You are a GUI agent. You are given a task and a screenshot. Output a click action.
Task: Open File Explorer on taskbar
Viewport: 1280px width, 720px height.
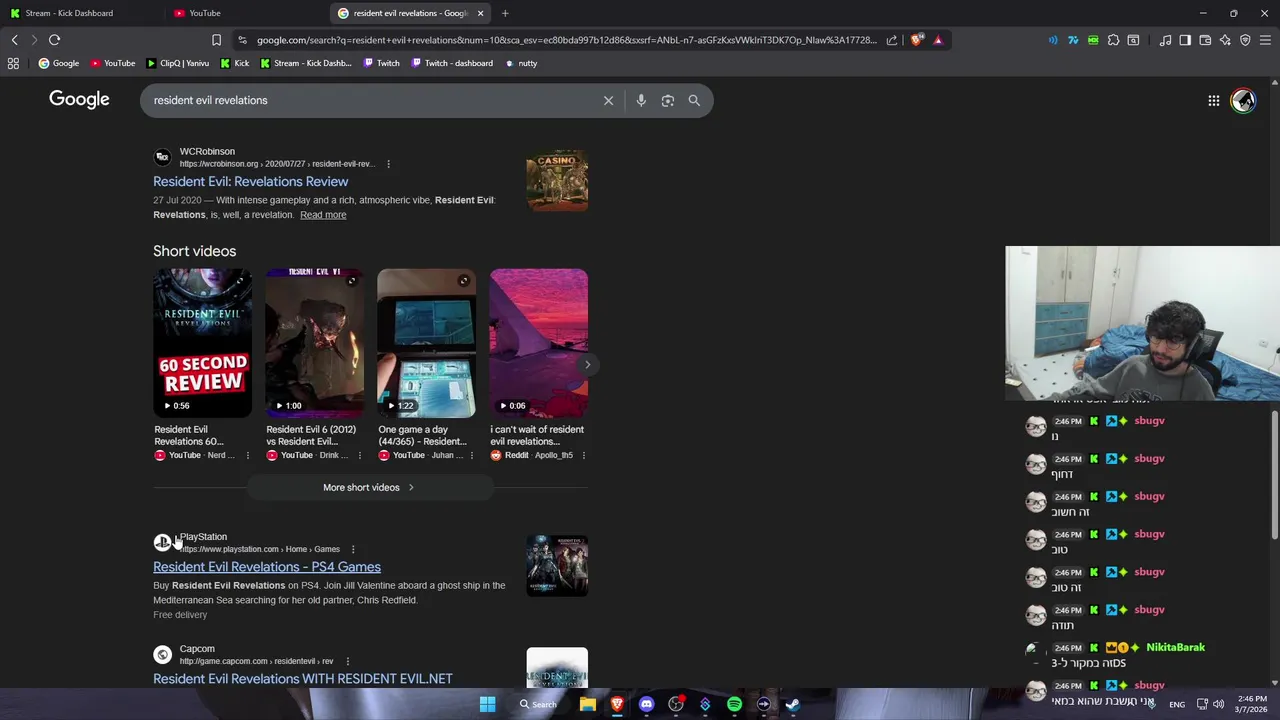coord(588,704)
